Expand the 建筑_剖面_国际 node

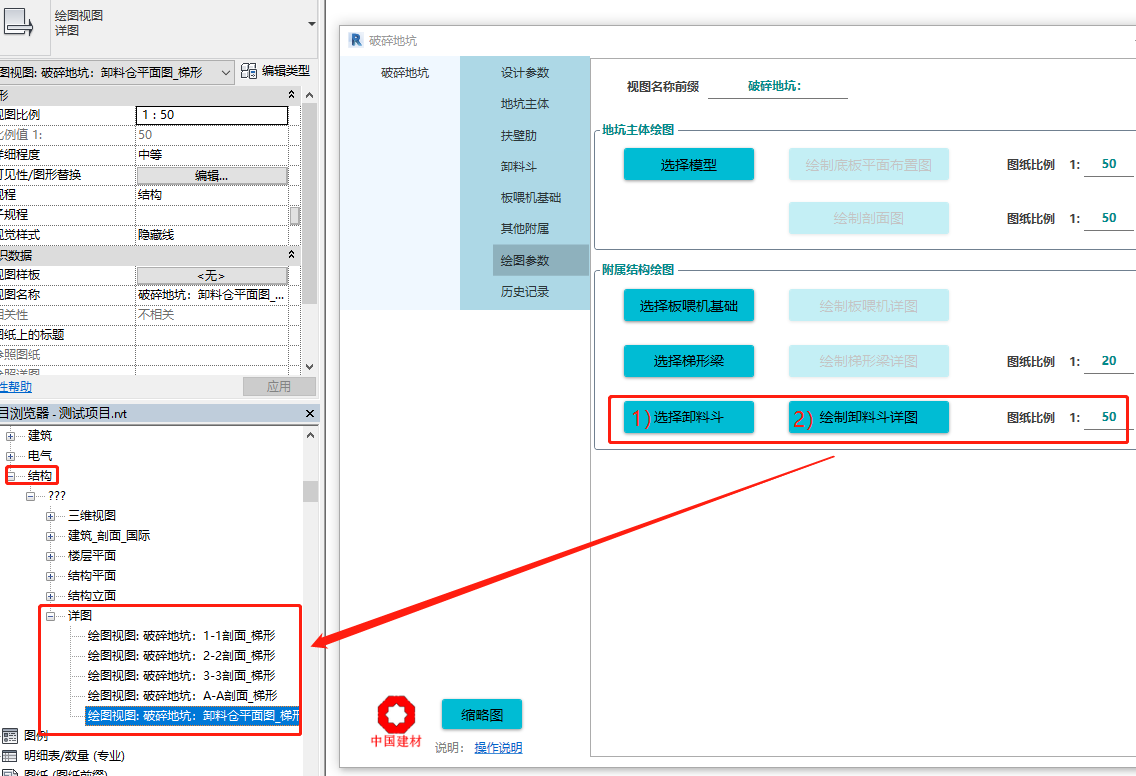(x=50, y=536)
